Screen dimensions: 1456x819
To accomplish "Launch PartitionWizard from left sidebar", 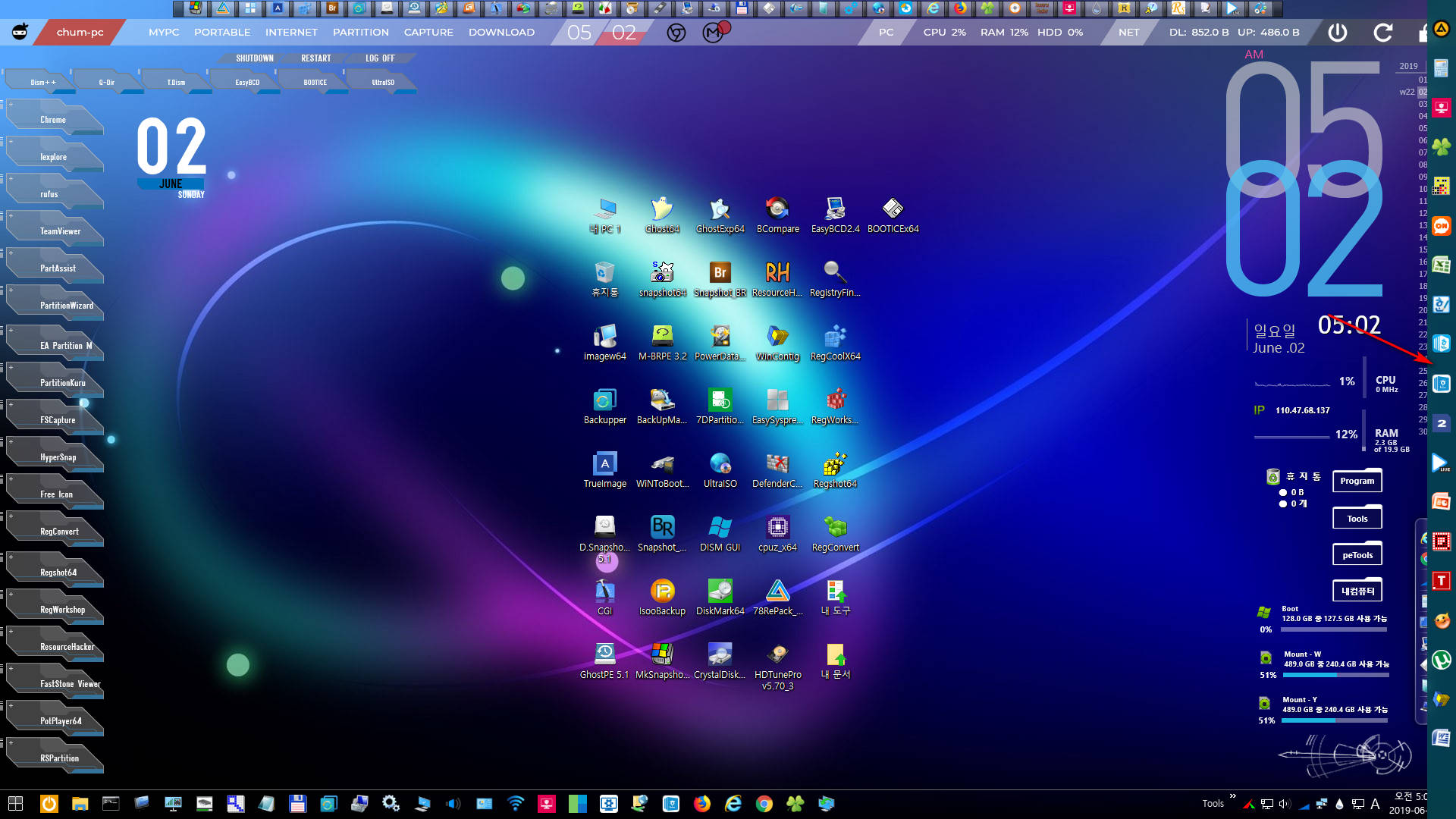I will (x=55, y=305).
